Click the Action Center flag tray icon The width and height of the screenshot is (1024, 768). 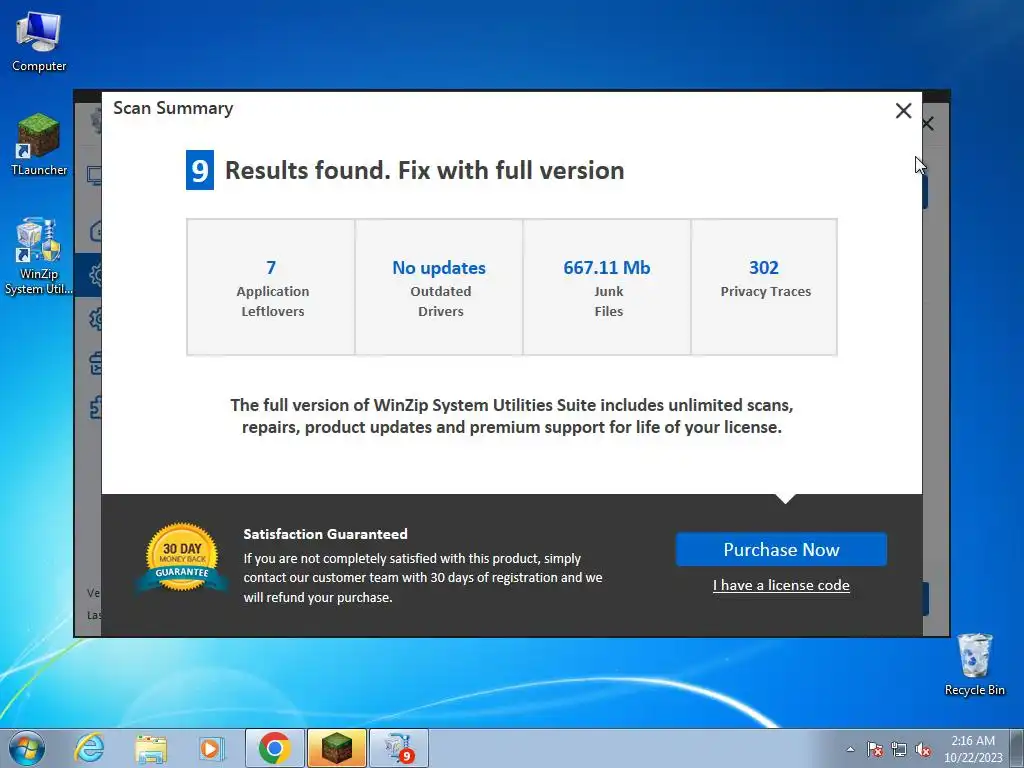(x=875, y=749)
